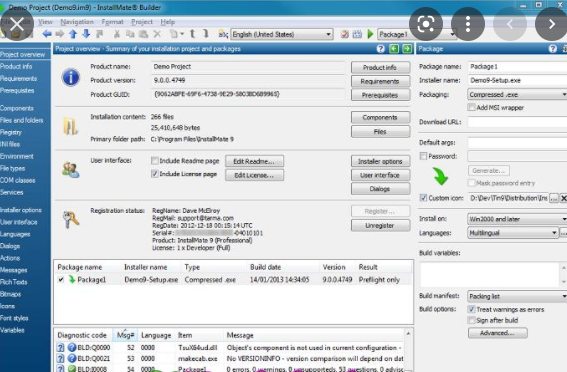Open the View menu
The width and height of the screenshot is (567, 372).
[46, 22]
